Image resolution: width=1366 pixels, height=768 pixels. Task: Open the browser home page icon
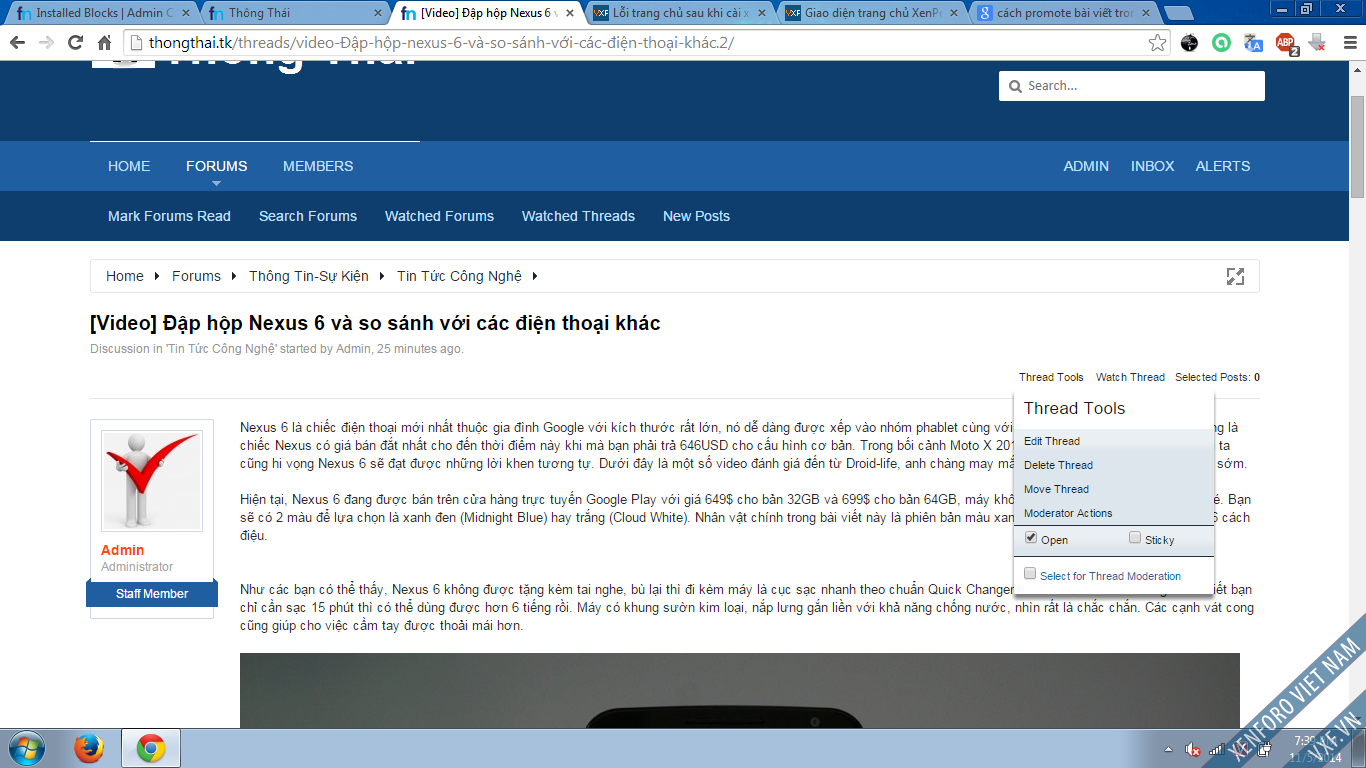(104, 43)
